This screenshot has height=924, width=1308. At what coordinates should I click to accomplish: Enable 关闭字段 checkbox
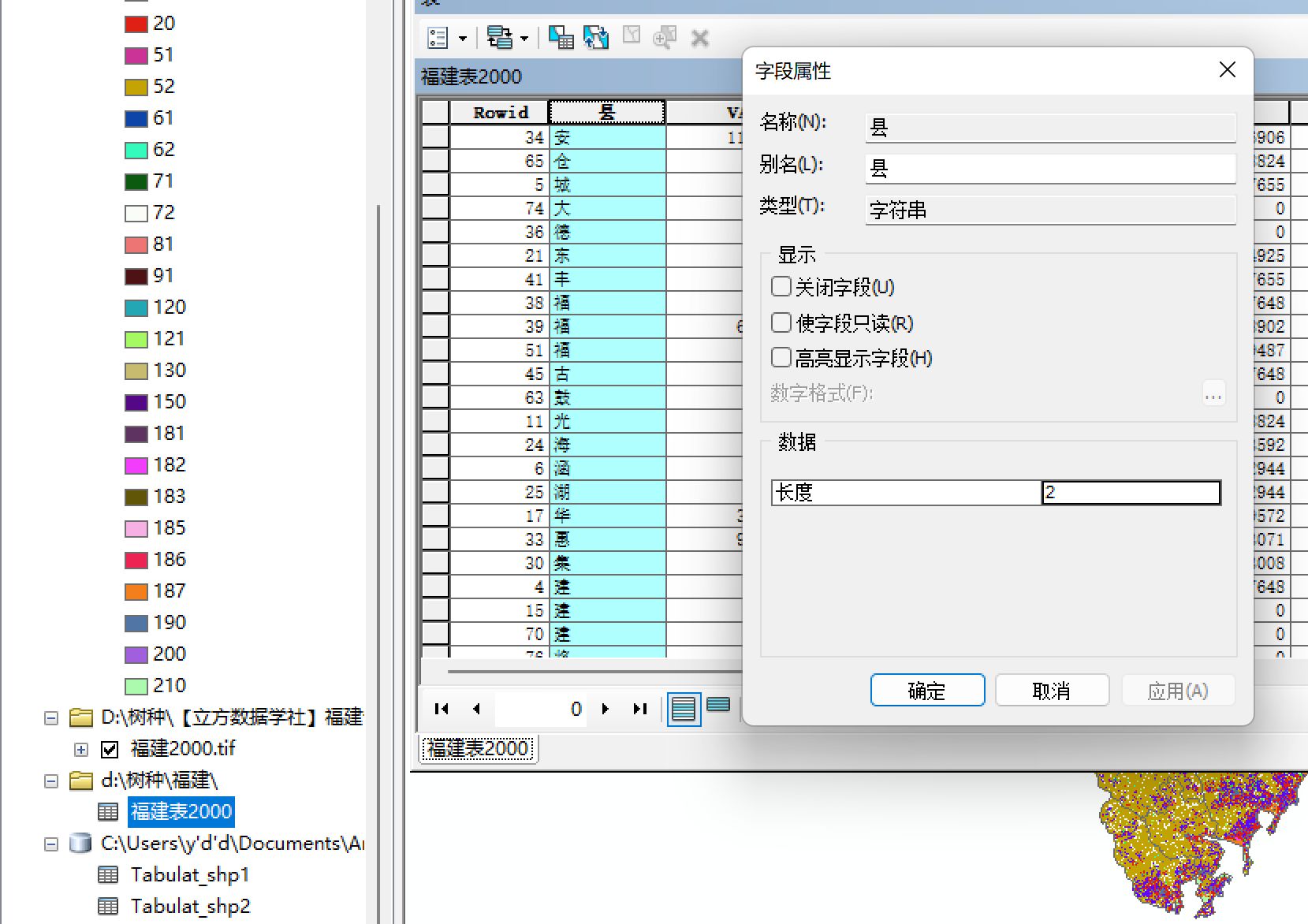781,286
